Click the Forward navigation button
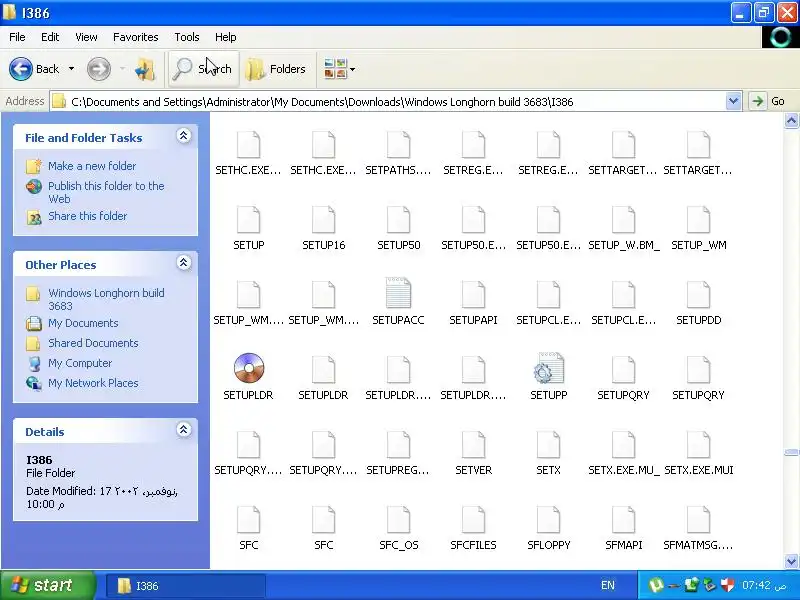This screenshot has height=600, width=800. coord(98,69)
